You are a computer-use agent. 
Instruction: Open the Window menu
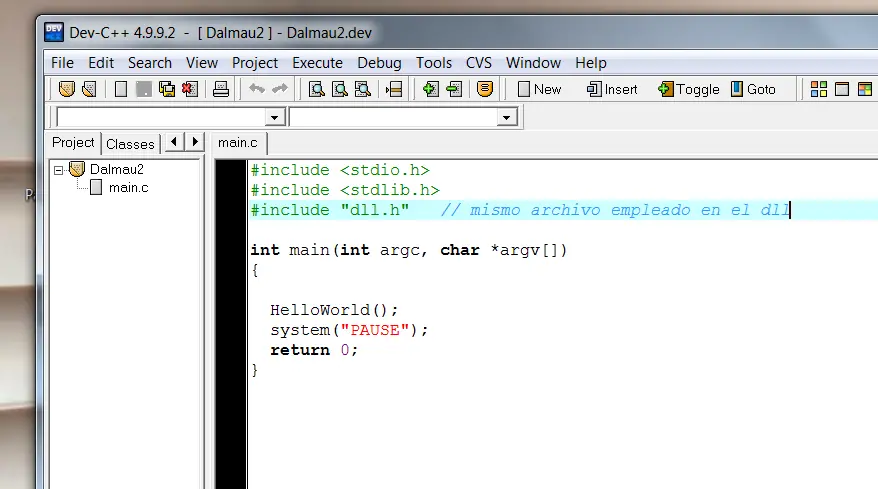pos(533,63)
